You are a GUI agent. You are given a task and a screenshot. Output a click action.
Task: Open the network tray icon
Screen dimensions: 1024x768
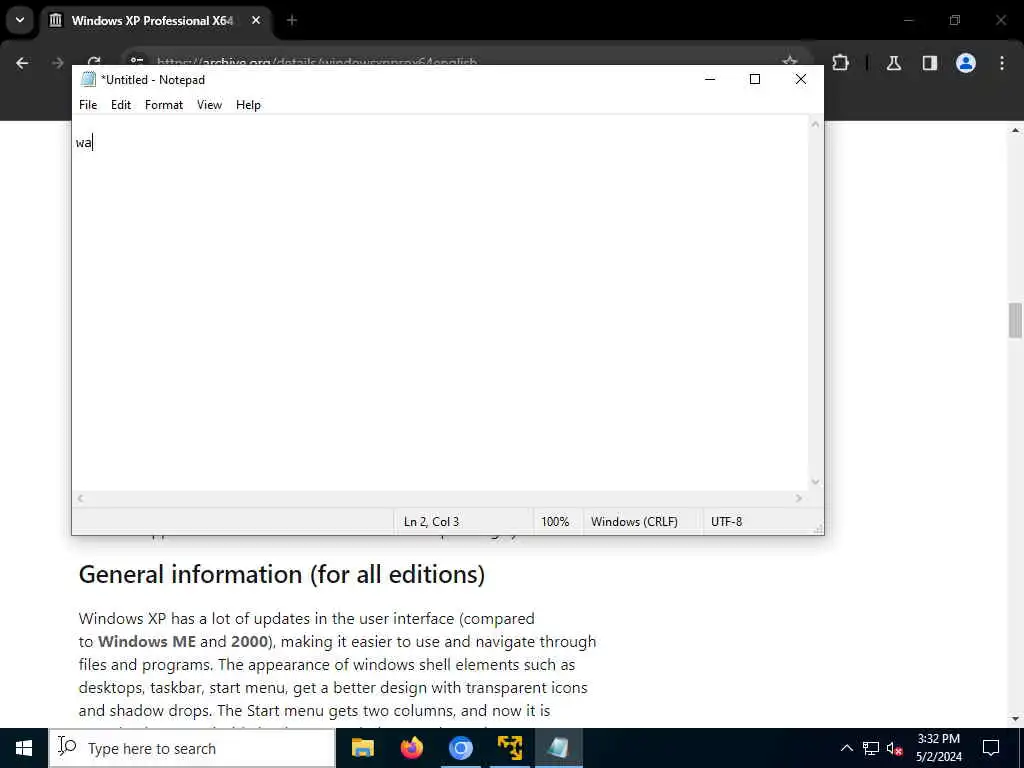coord(871,748)
